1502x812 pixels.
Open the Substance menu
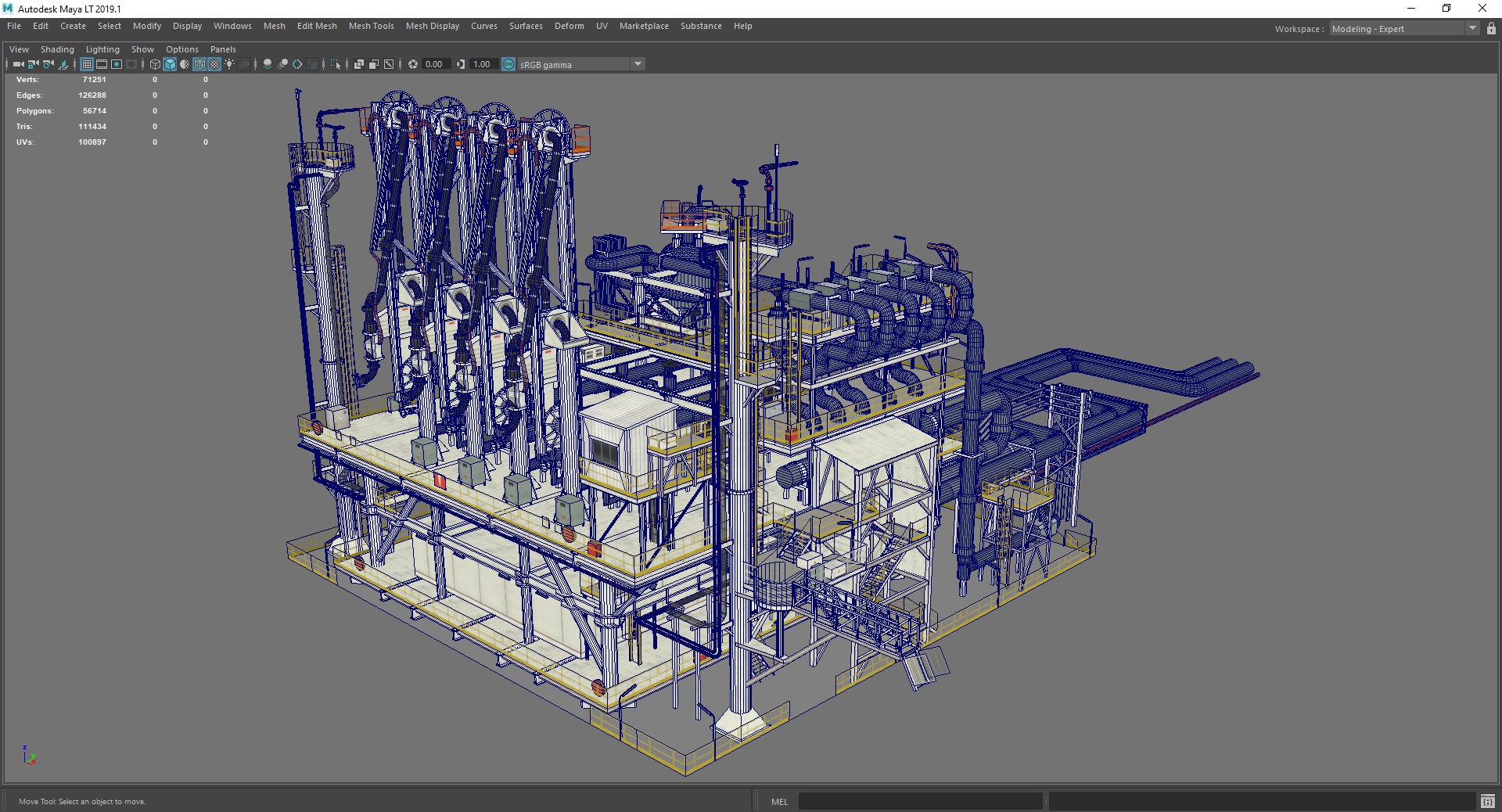(701, 26)
